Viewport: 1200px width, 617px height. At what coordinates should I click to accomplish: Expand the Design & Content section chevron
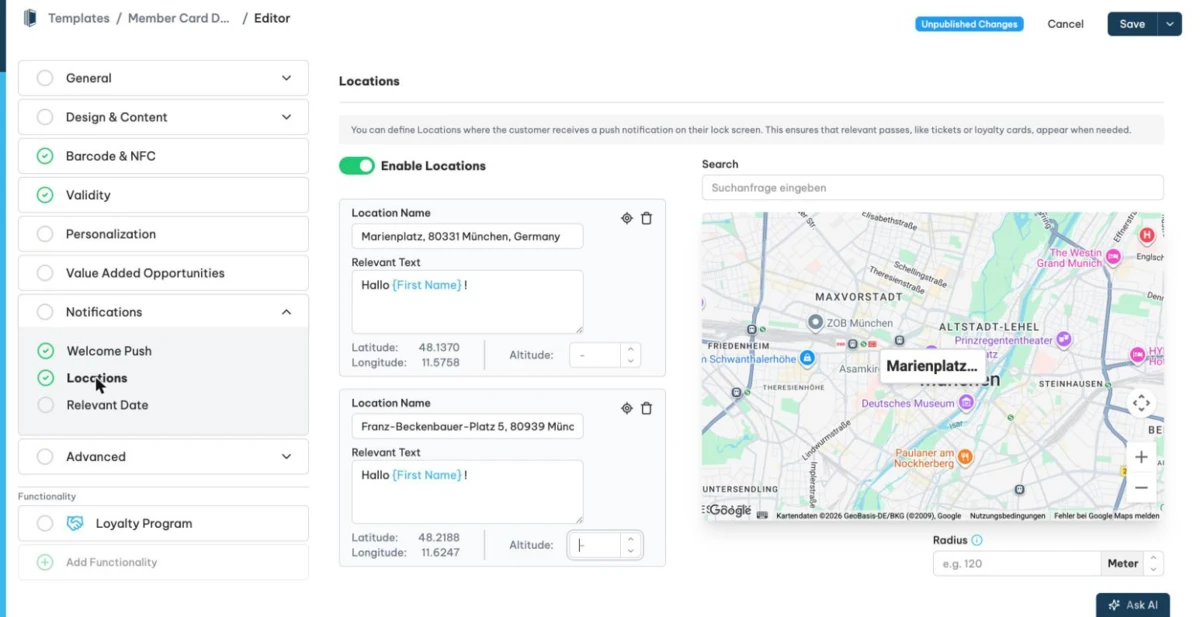287,117
